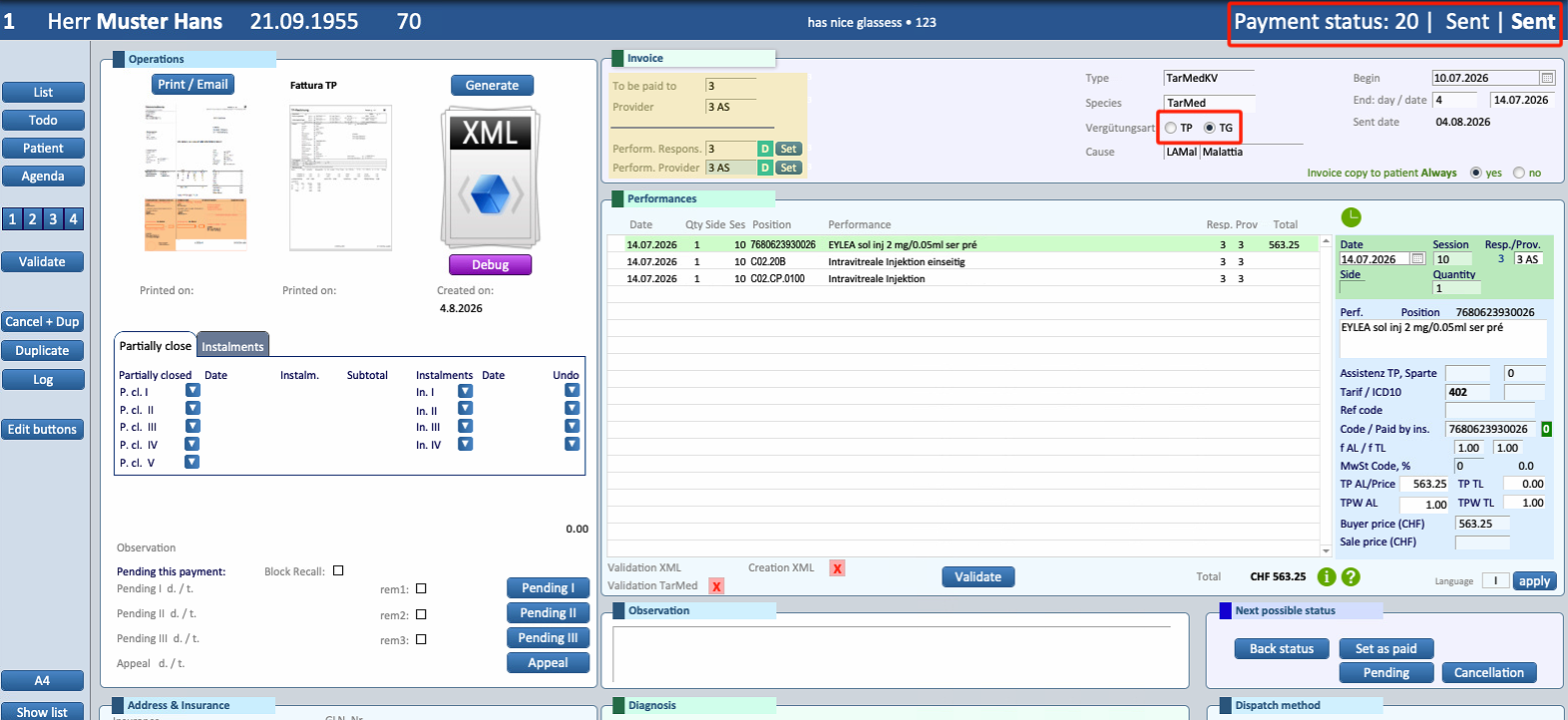1568x720 pixels.
Task: Select no for invoice copy to patient
Action: pyautogui.click(x=1519, y=173)
